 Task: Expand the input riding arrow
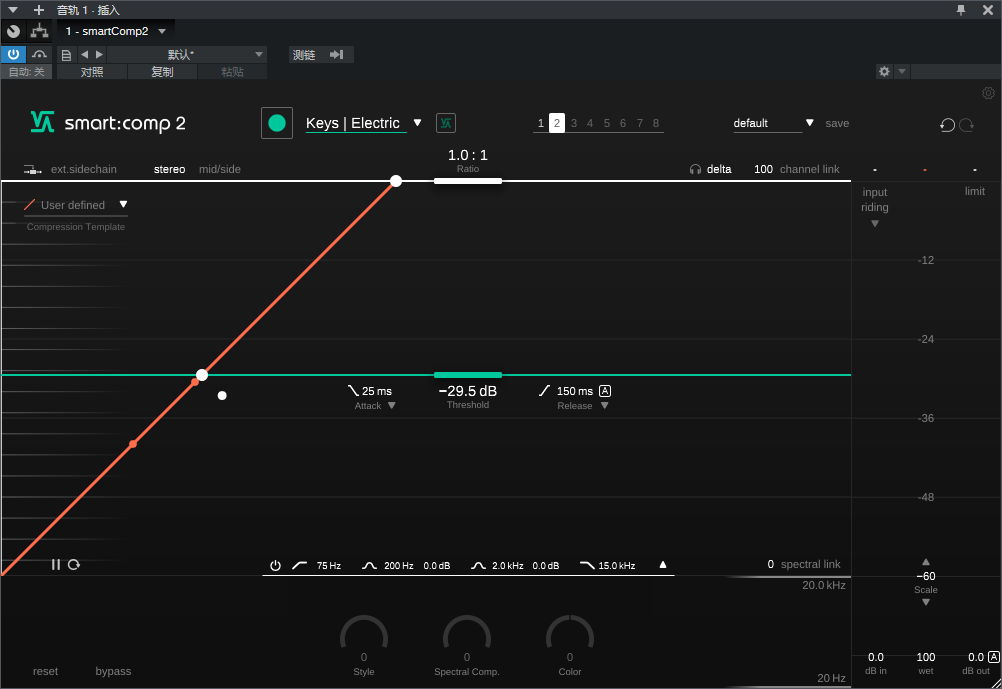[875, 224]
